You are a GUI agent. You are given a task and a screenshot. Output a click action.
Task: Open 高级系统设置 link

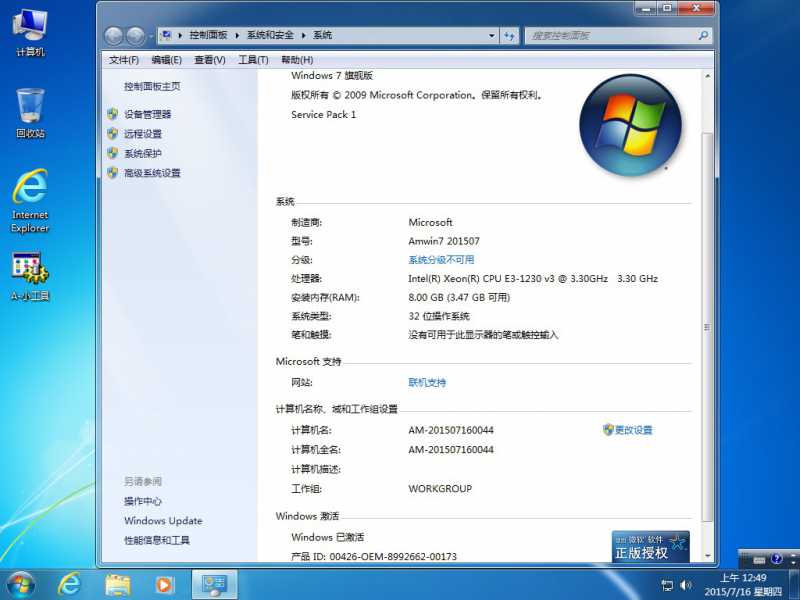[152, 172]
